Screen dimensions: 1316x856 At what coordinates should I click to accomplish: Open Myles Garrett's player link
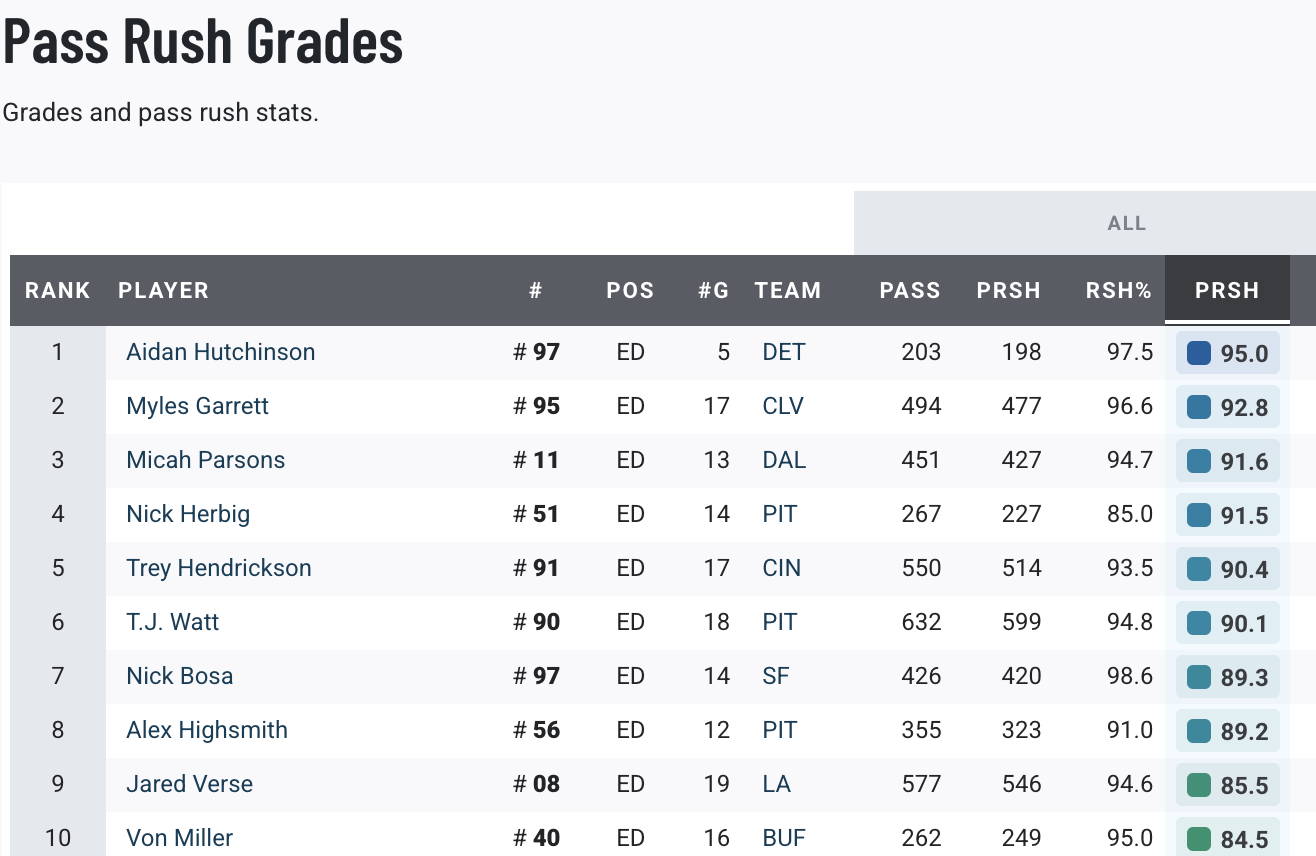click(x=197, y=406)
